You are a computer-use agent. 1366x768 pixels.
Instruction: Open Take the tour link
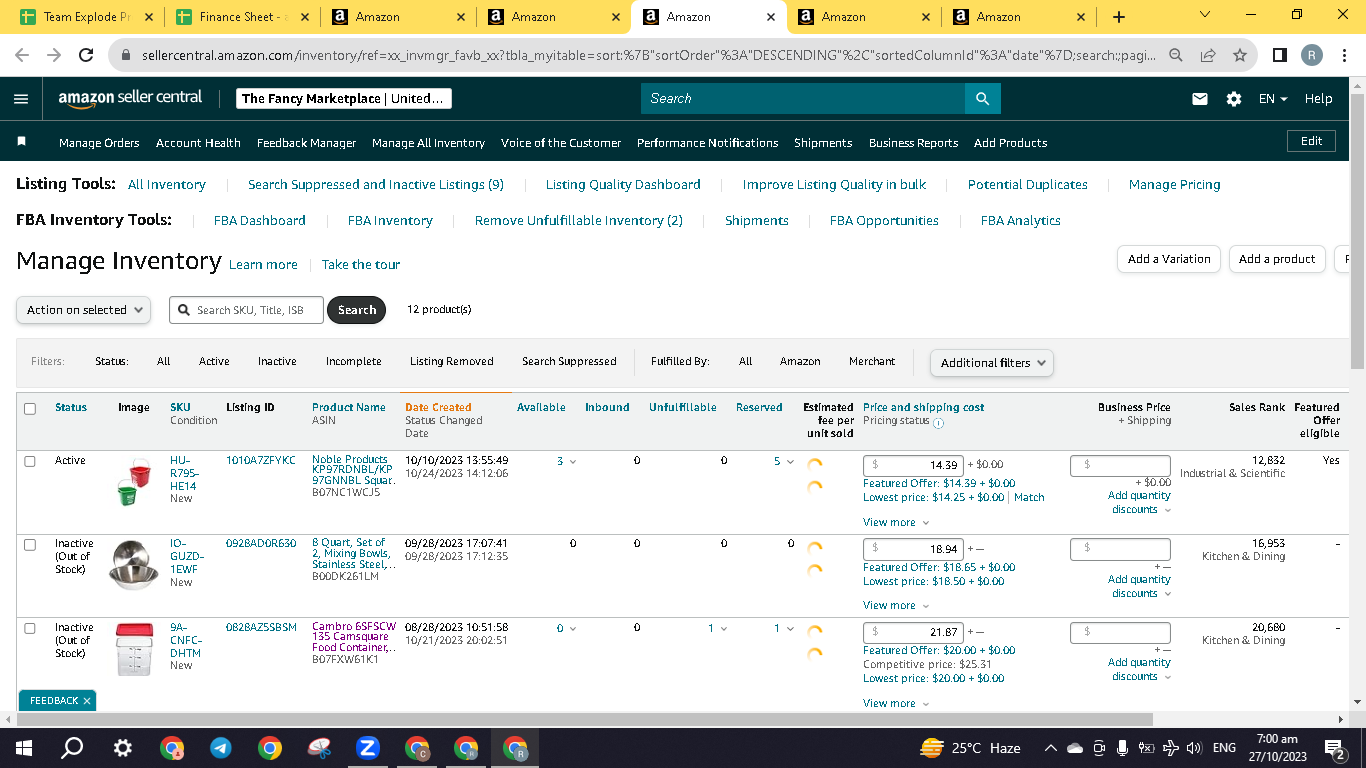[x=361, y=265]
